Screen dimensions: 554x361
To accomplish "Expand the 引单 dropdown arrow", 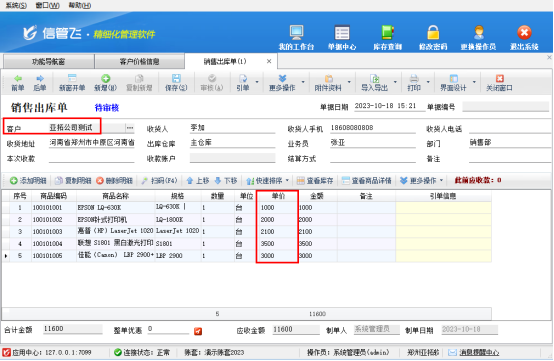I will coord(257,82).
